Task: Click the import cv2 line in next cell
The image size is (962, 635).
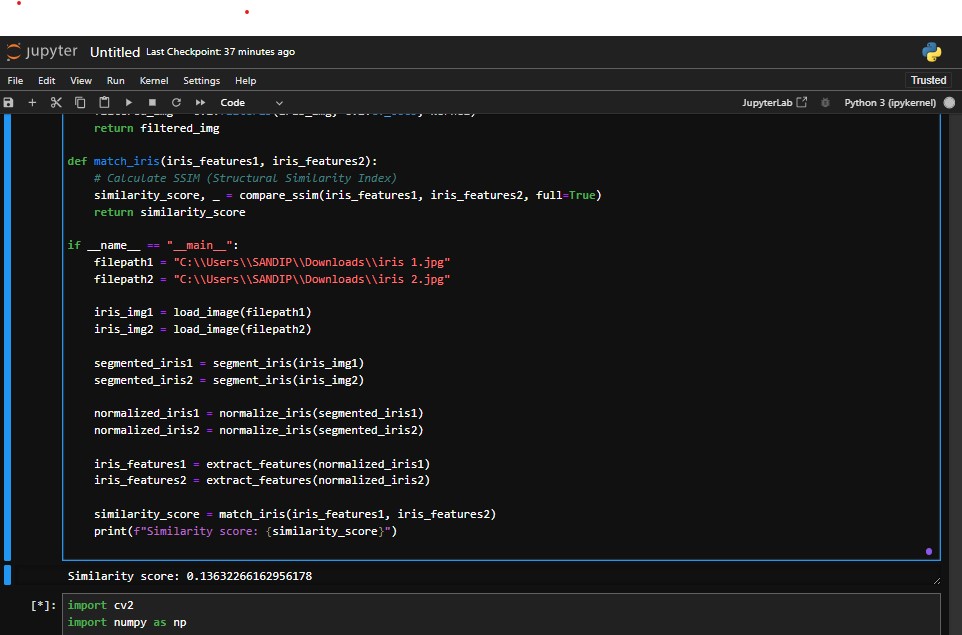Action: (101, 606)
